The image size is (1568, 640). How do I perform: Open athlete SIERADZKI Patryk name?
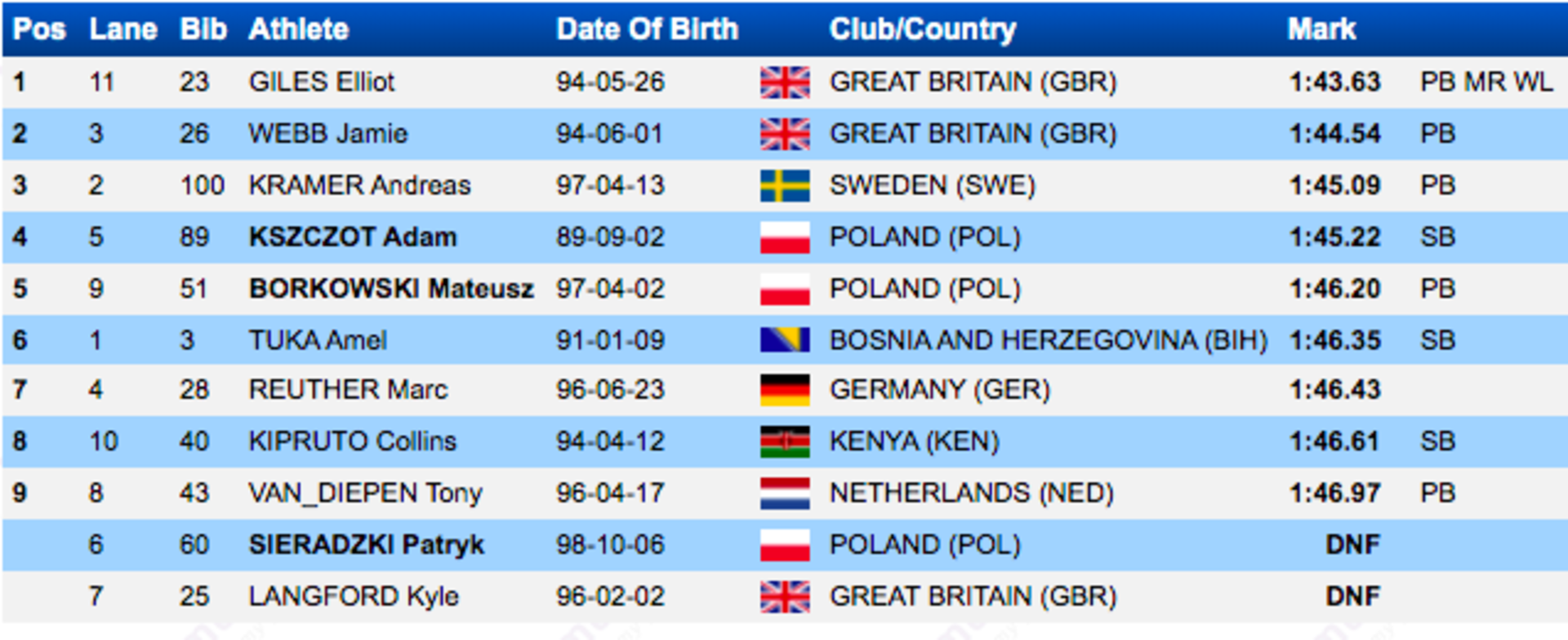click(367, 544)
